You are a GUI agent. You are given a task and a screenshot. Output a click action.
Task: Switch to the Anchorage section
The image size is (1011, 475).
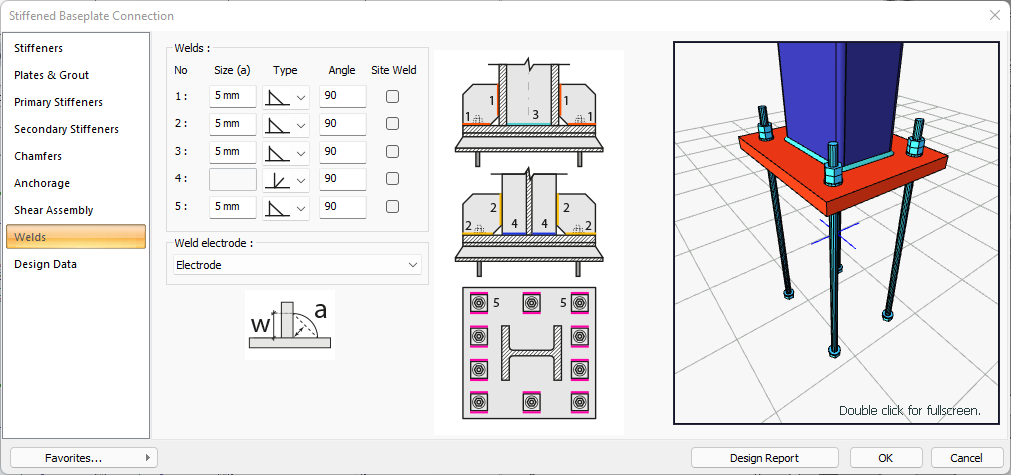click(x=42, y=183)
